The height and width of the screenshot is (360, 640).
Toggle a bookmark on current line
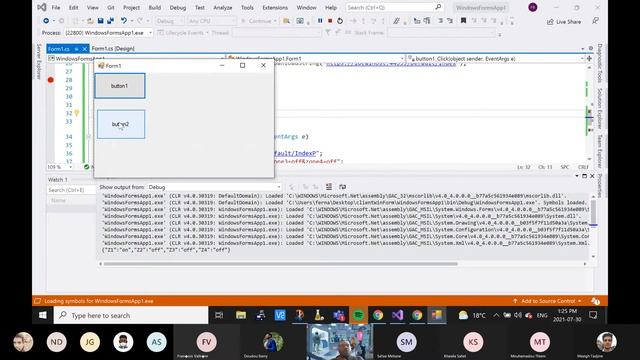(x=463, y=21)
